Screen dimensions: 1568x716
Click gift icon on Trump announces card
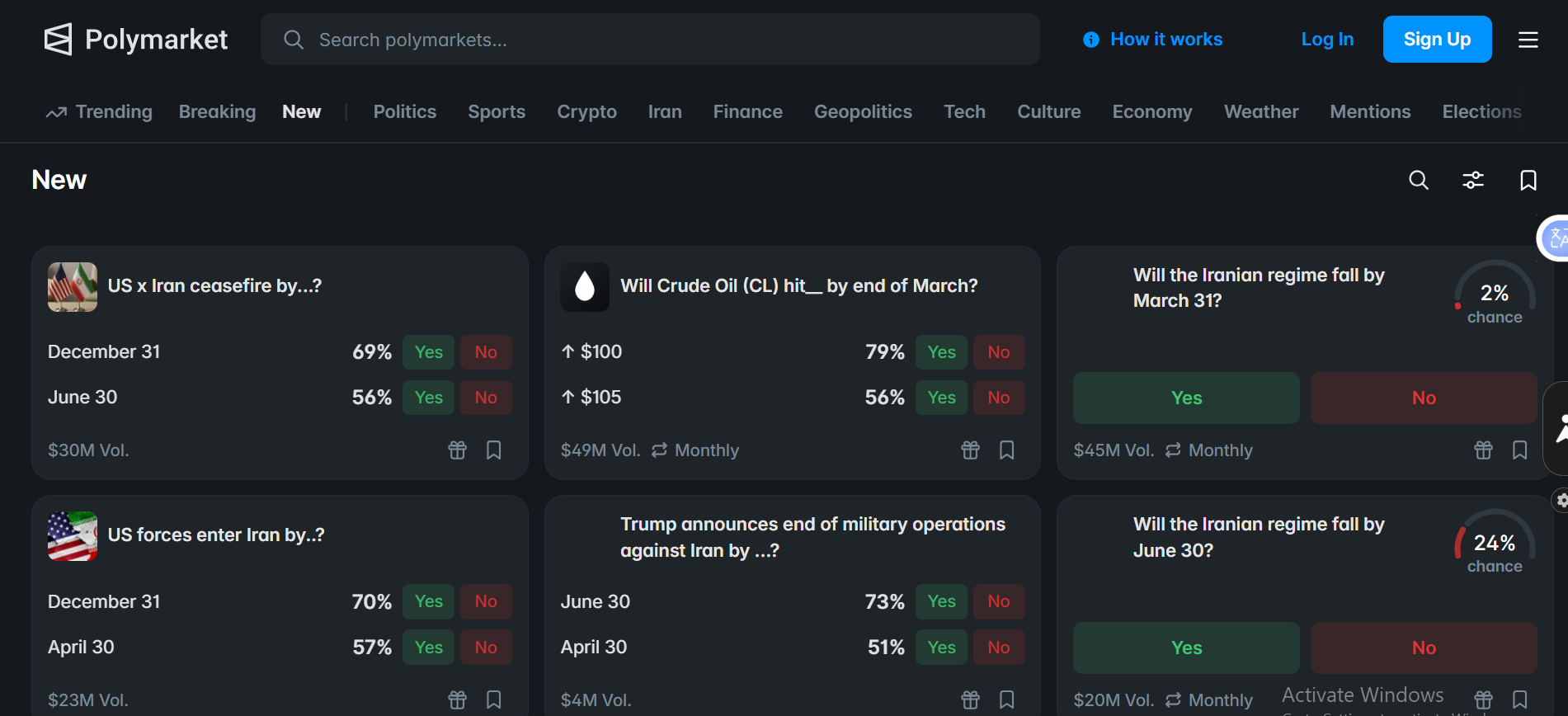coord(970,700)
